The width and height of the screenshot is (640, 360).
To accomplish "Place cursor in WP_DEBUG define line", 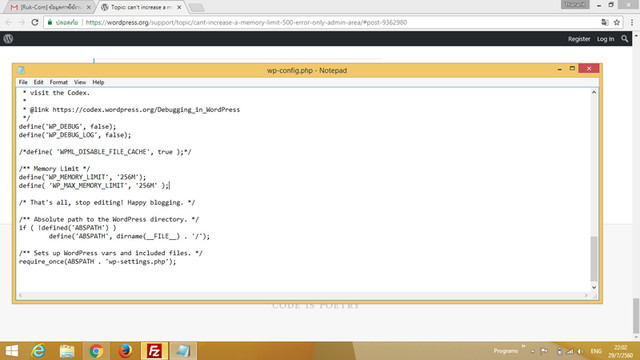I will tap(67, 127).
